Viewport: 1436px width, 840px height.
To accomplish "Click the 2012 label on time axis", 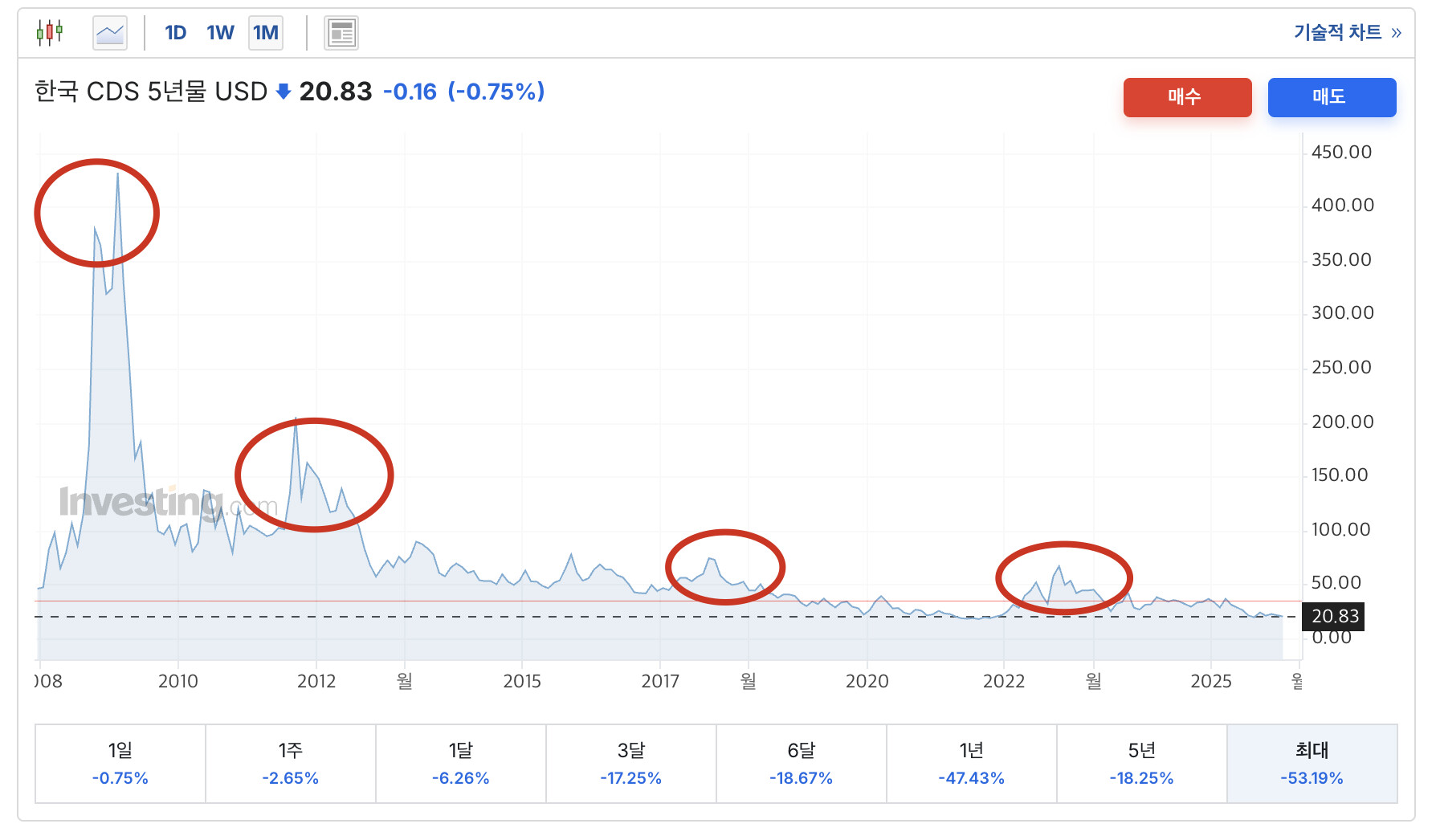I will click(x=316, y=681).
